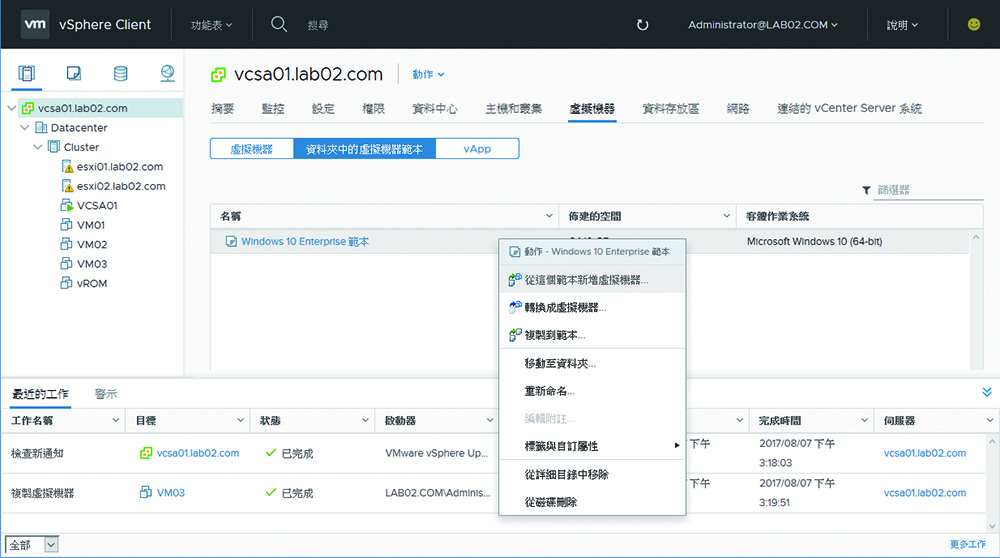Switch to the 主機和叢集 tab
The image size is (1000, 558).
click(x=513, y=108)
